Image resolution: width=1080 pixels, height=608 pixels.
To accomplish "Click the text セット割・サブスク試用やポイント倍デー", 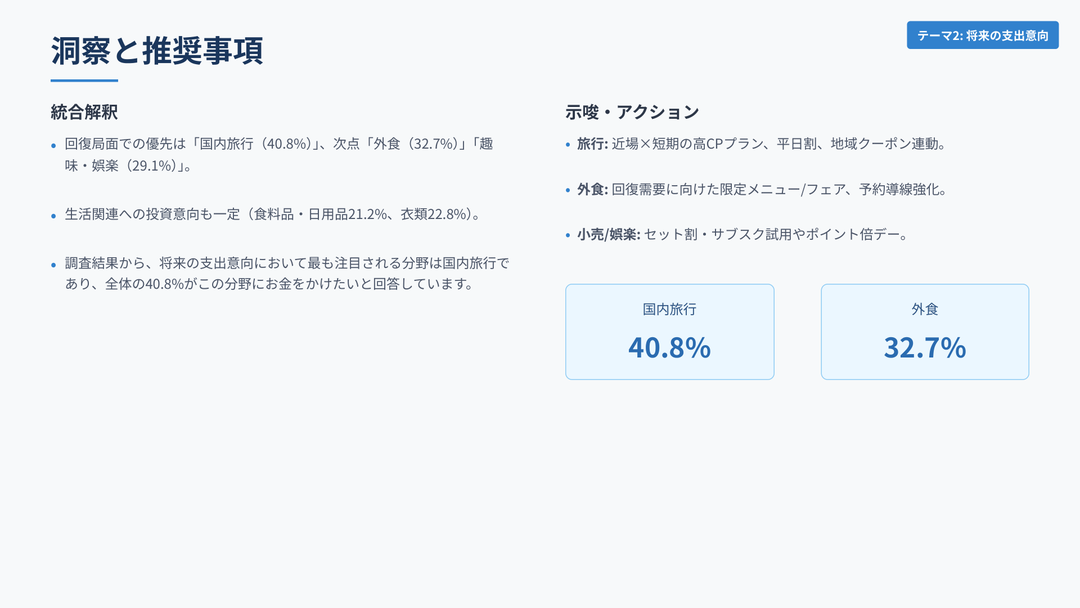I will (775, 235).
